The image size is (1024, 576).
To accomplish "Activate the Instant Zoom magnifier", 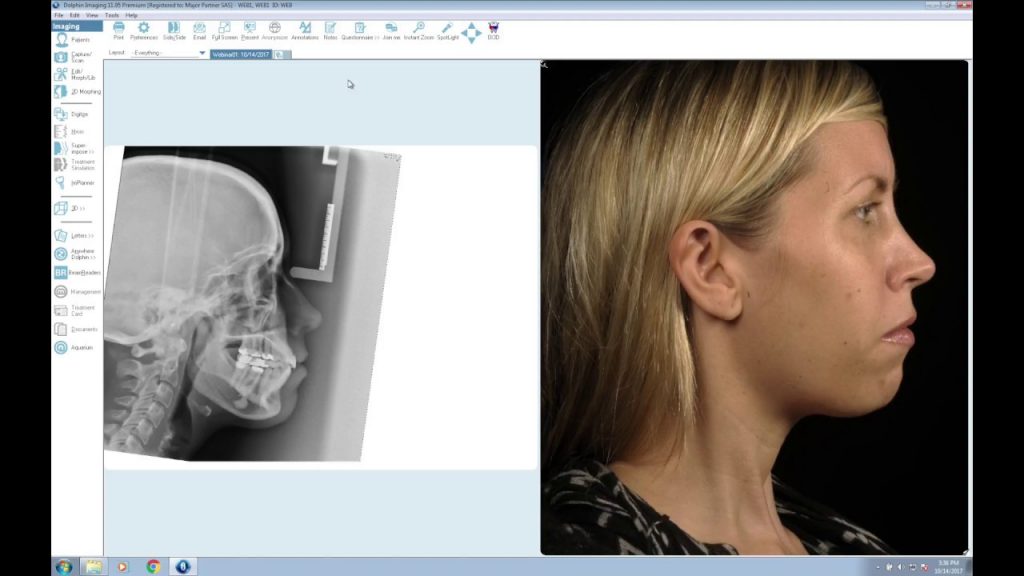I will point(419,29).
